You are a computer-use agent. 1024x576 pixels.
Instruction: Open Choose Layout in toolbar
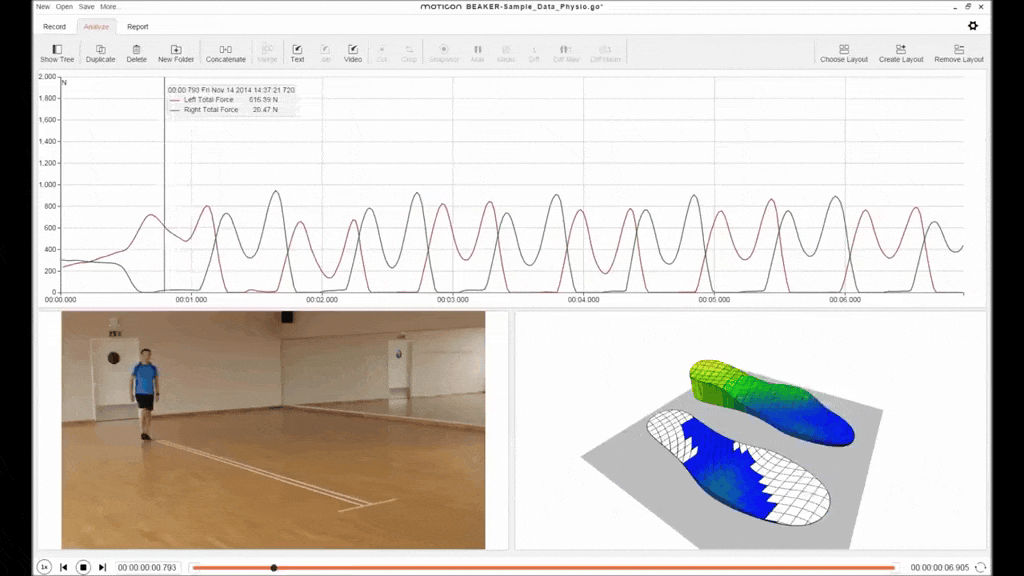844,50
